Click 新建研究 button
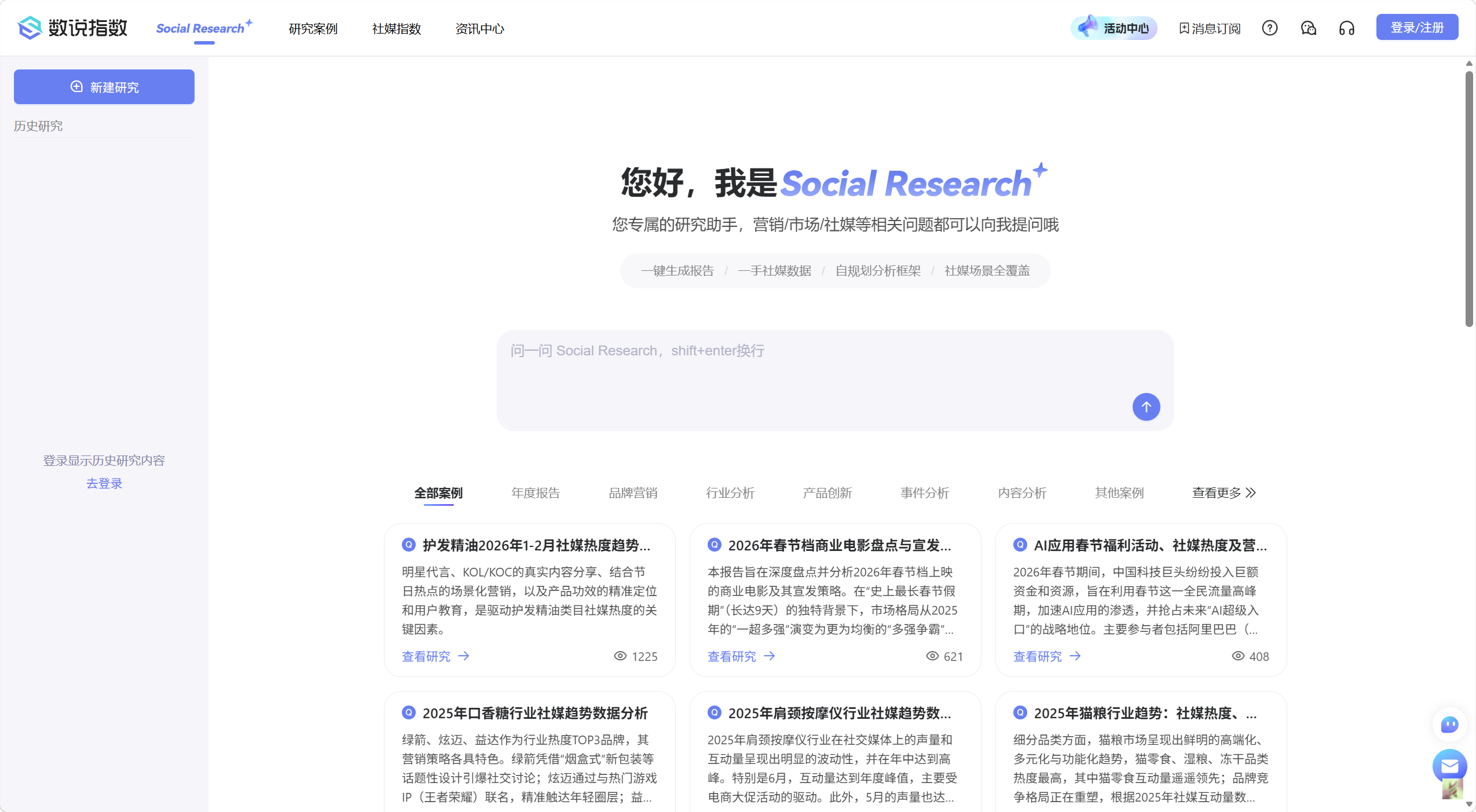 click(104, 87)
